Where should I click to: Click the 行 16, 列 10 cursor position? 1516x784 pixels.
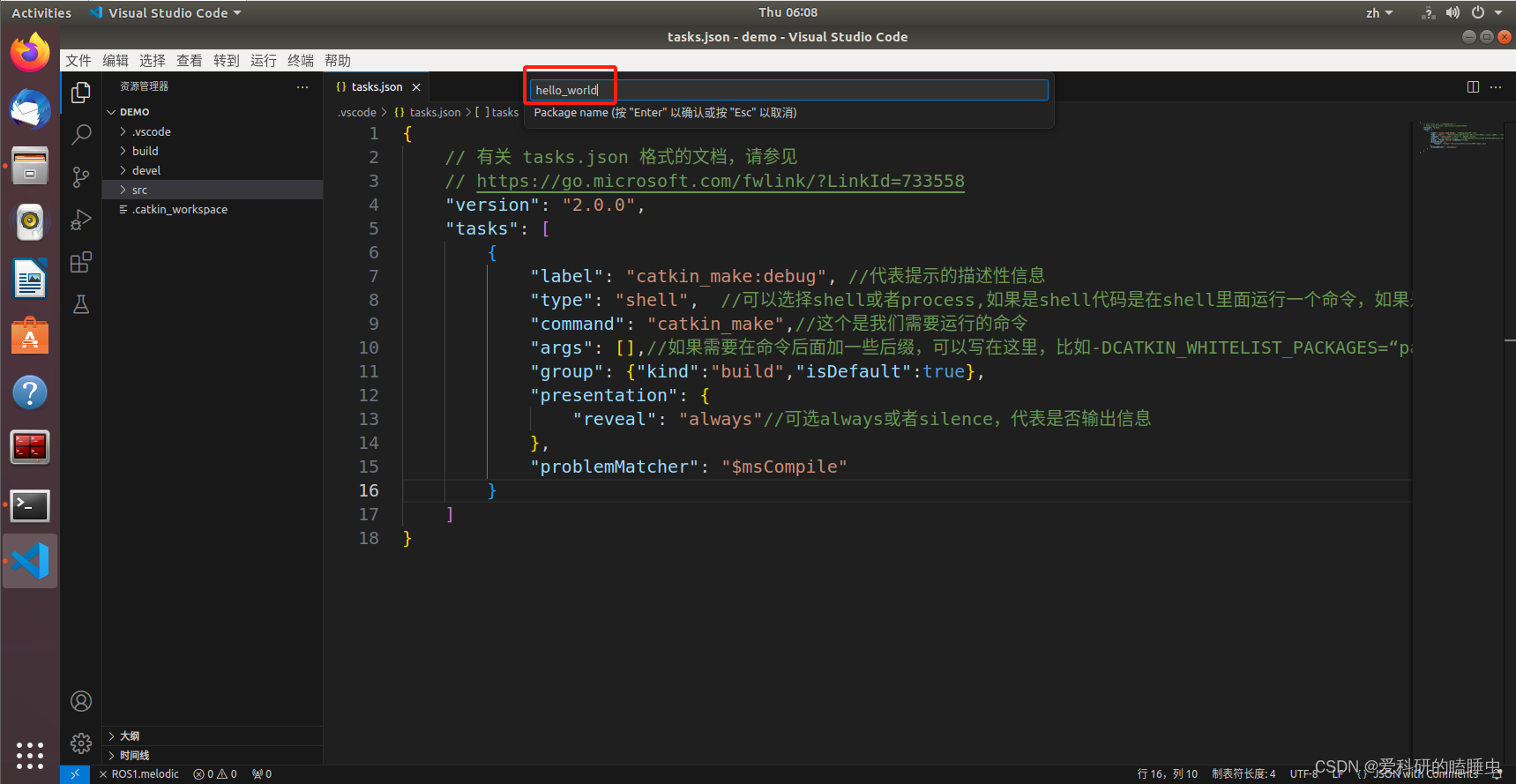[1168, 774]
